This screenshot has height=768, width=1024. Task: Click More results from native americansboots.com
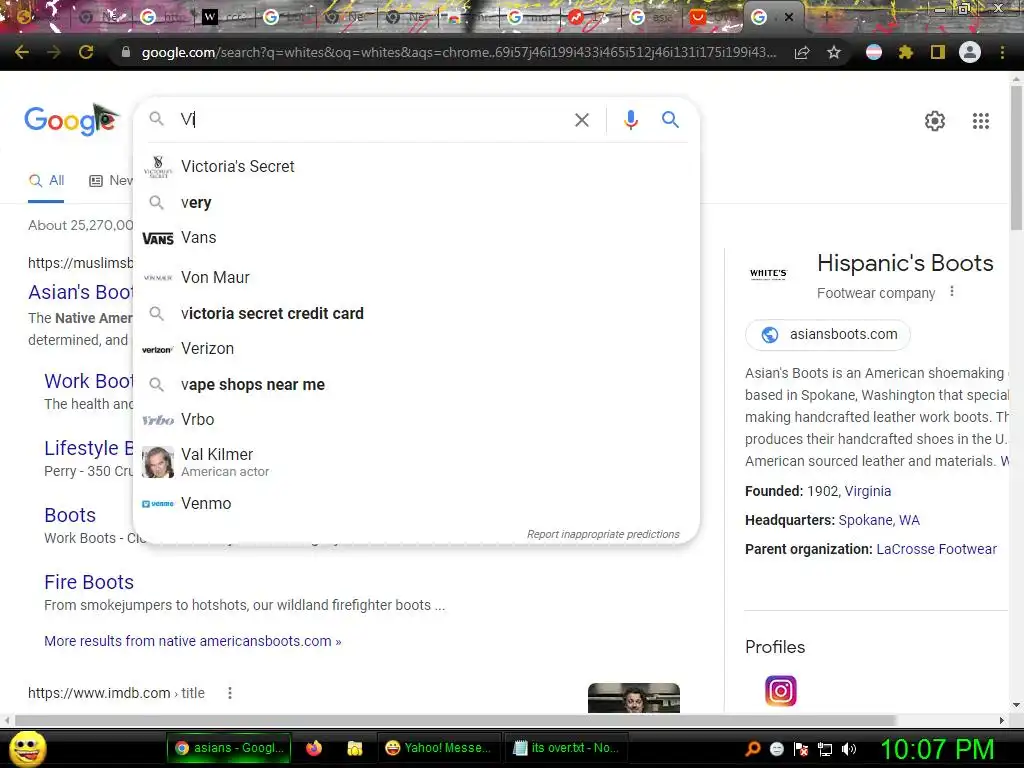click(193, 641)
